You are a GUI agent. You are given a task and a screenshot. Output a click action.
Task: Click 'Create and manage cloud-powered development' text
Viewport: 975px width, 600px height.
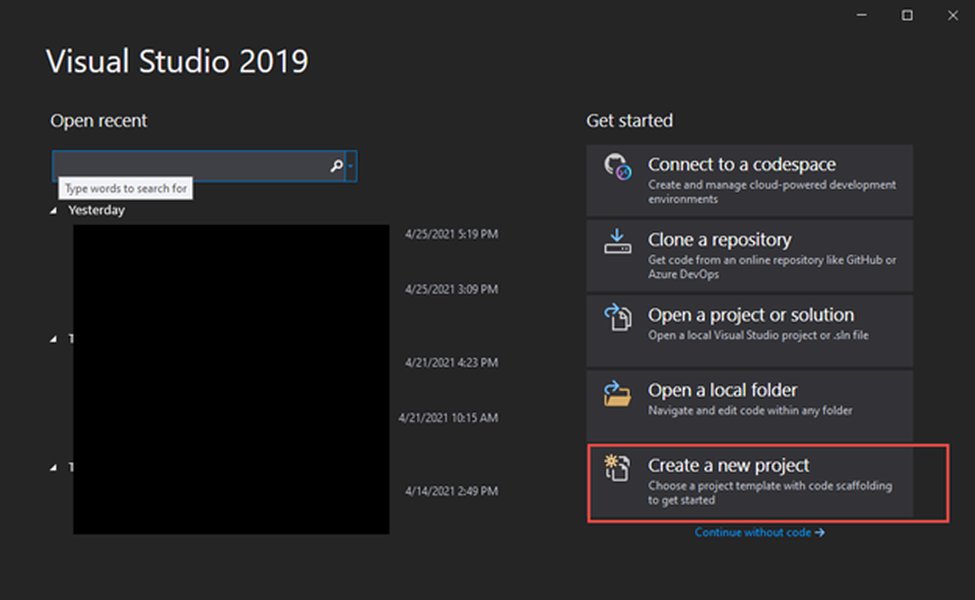tap(772, 192)
